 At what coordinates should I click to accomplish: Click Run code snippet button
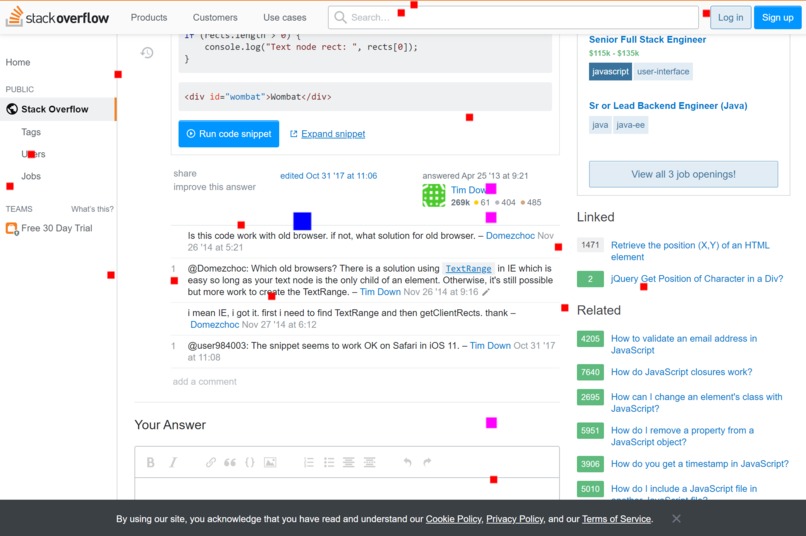[229, 134]
